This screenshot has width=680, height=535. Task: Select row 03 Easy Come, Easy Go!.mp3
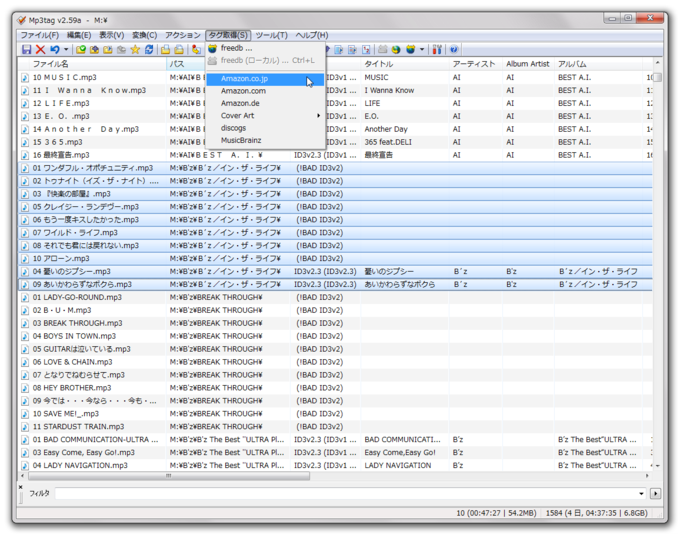(335, 453)
